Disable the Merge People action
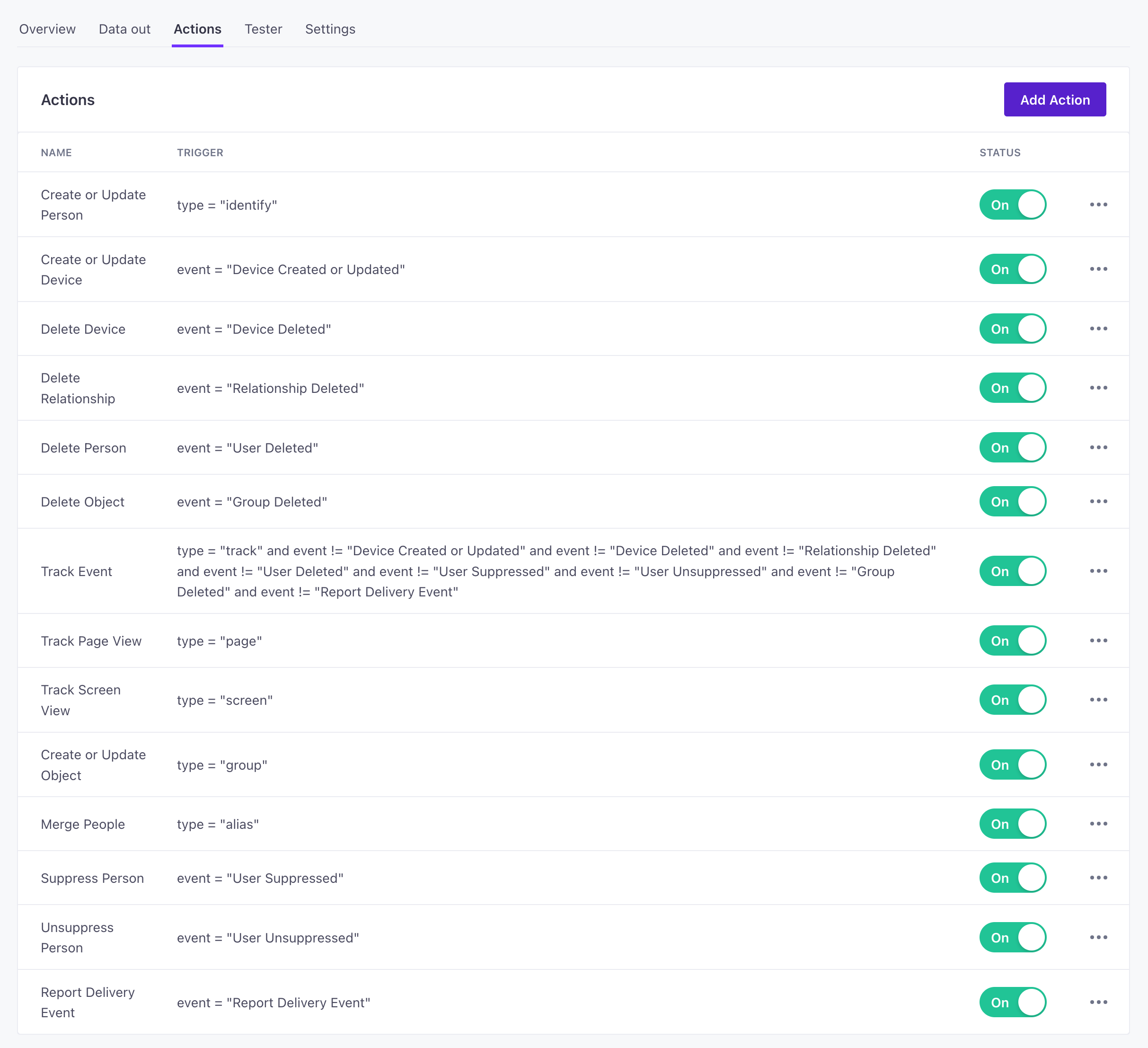Image resolution: width=1148 pixels, height=1048 pixels. tap(1013, 824)
